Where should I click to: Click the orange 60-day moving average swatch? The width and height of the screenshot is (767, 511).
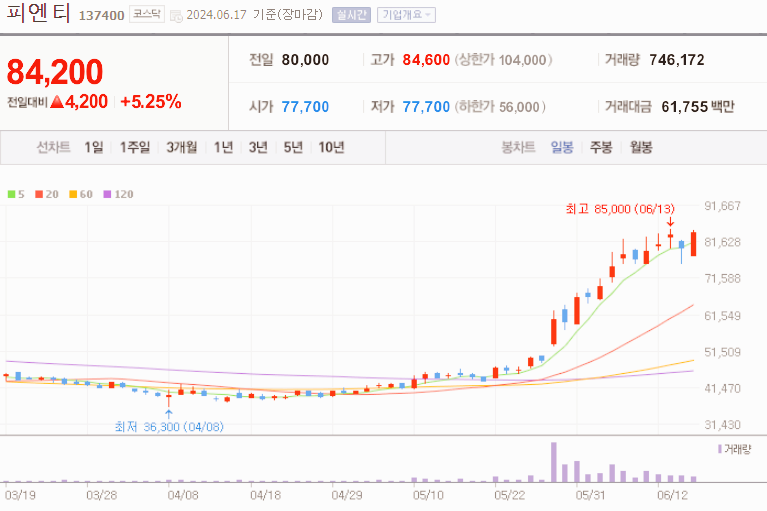point(73,194)
